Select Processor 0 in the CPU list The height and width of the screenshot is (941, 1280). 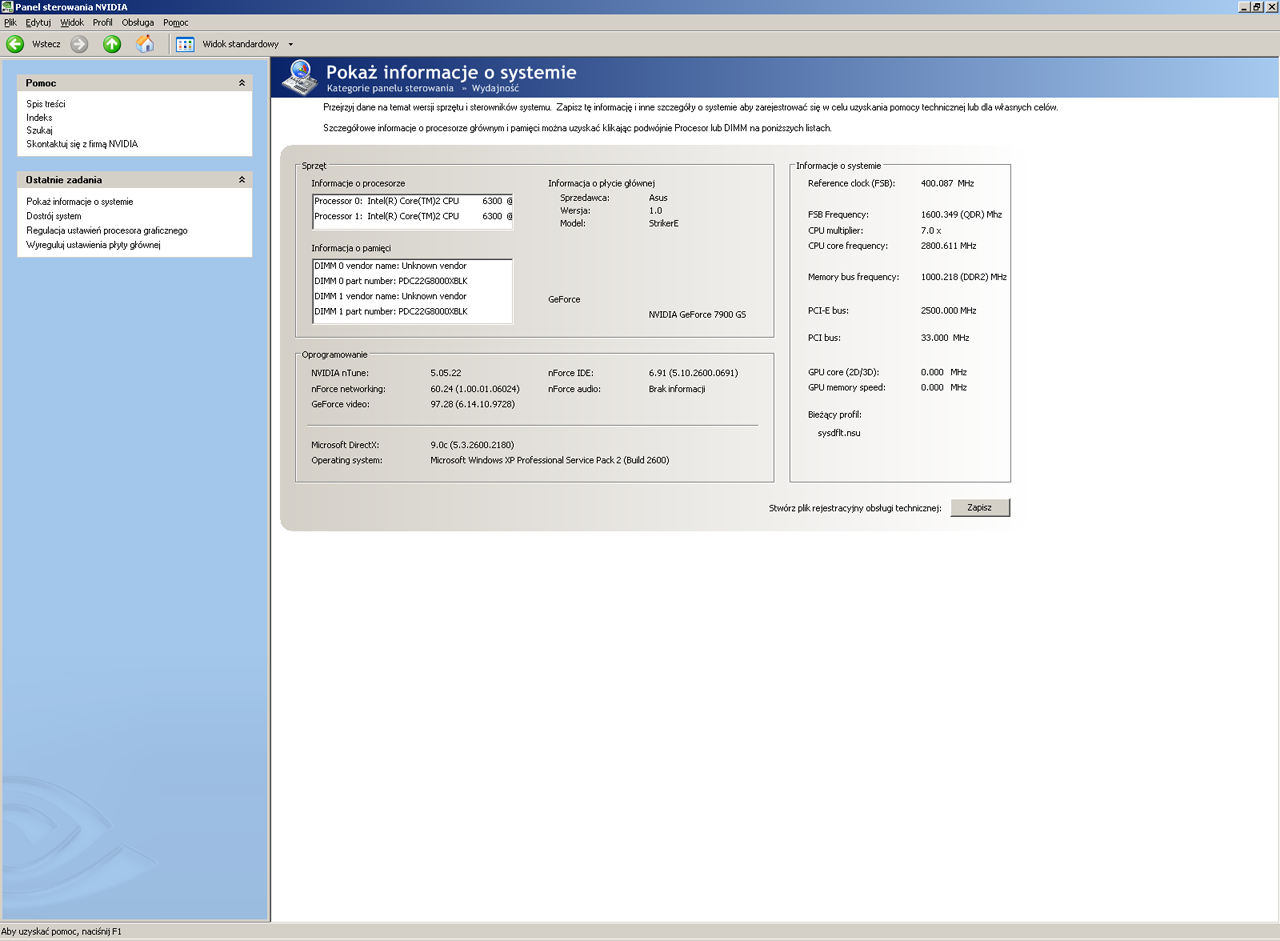coord(412,201)
